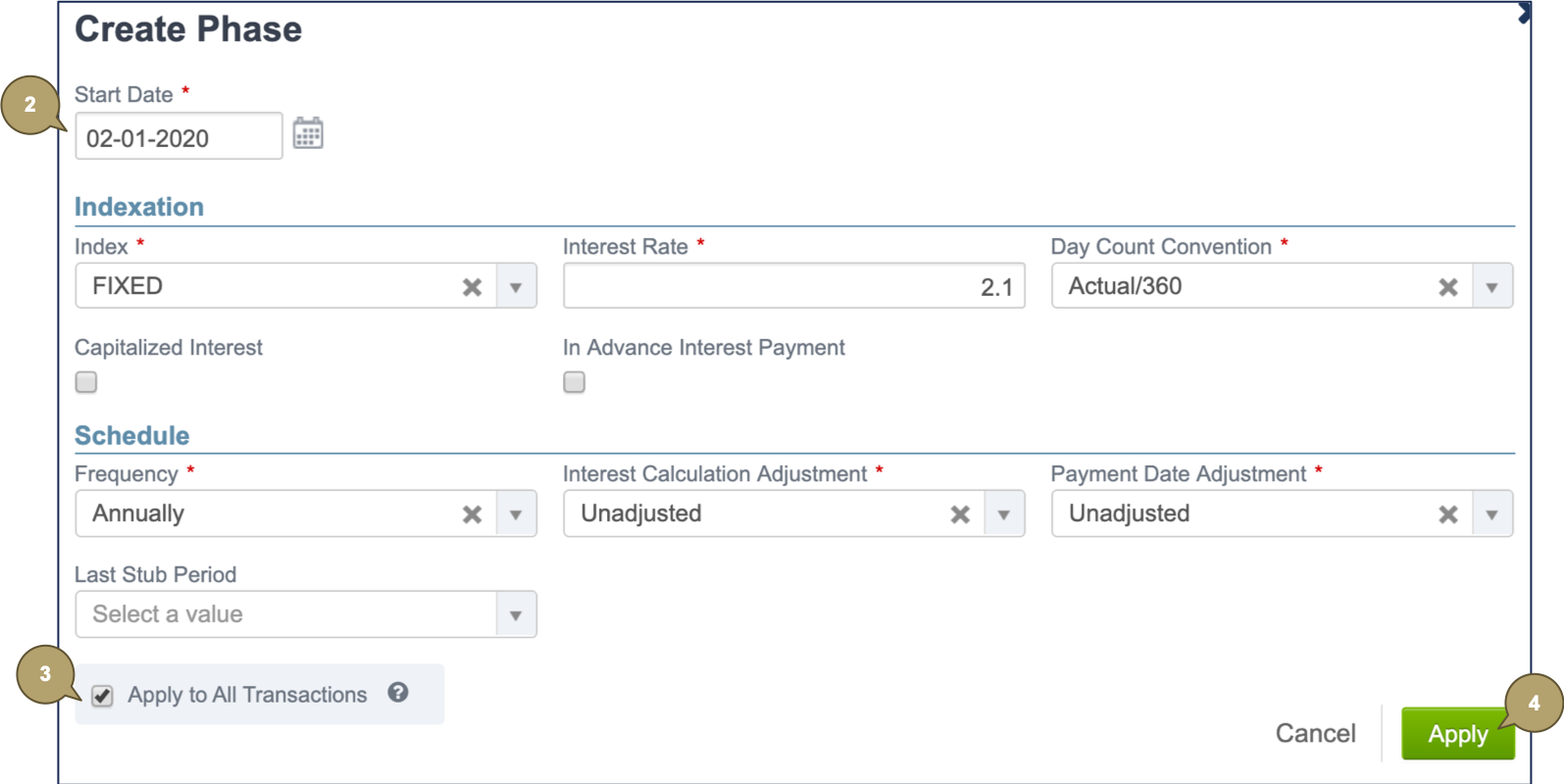Image resolution: width=1564 pixels, height=784 pixels.
Task: Open the Last Stub Period dropdown
Action: point(516,615)
